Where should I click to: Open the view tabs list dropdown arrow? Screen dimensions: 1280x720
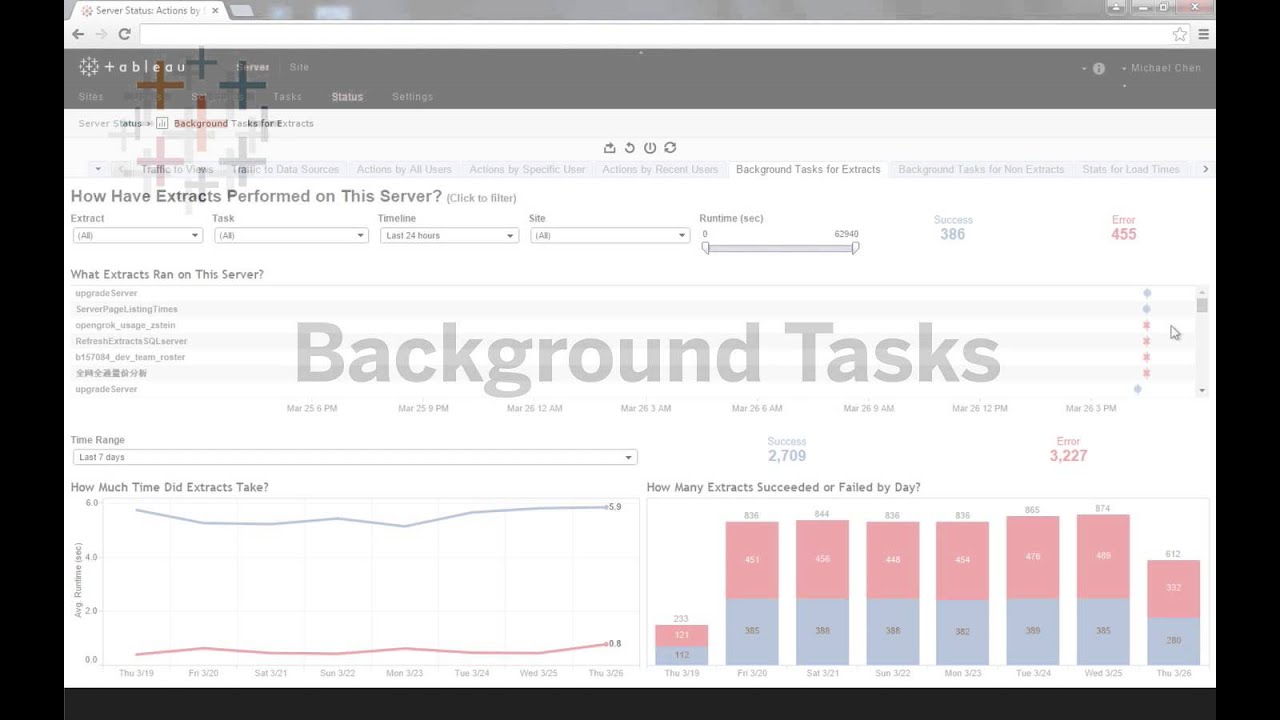(x=98, y=169)
